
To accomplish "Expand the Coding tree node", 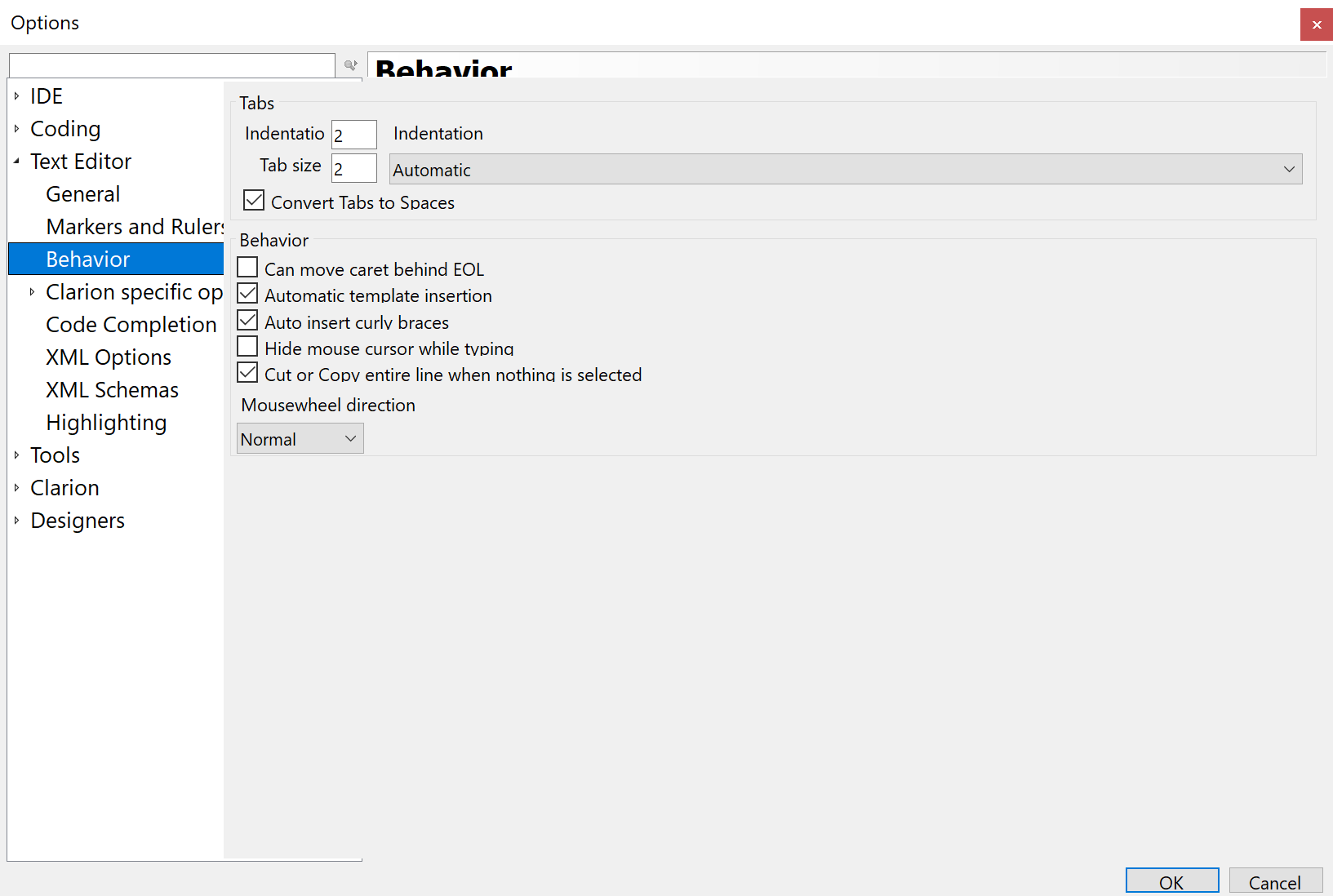I will (x=16, y=129).
